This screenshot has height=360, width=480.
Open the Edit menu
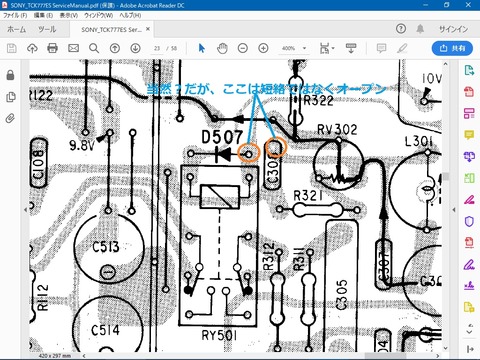43,15
